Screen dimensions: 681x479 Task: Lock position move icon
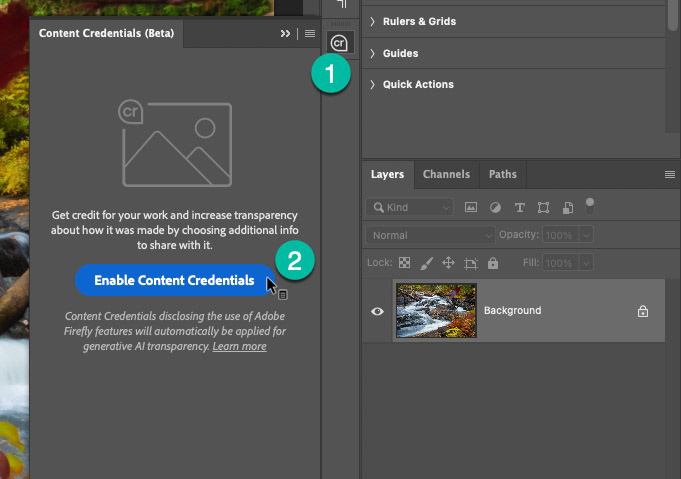tap(448, 263)
